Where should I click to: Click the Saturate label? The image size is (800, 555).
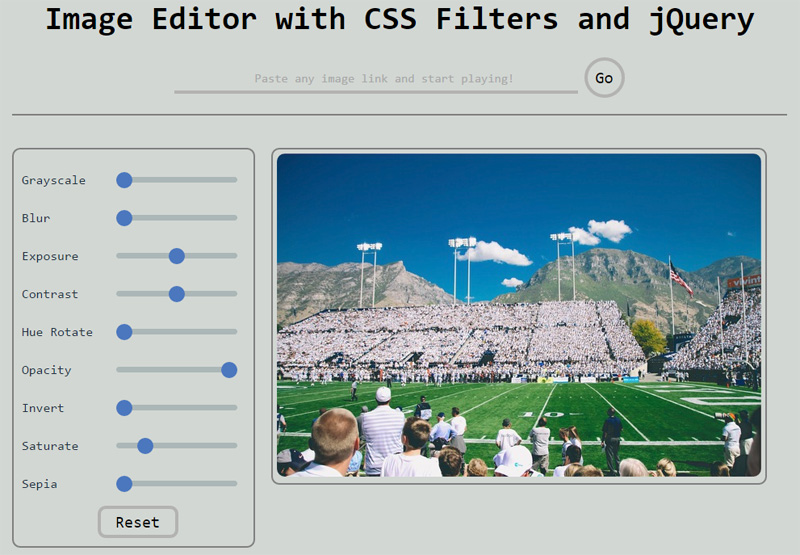50,446
